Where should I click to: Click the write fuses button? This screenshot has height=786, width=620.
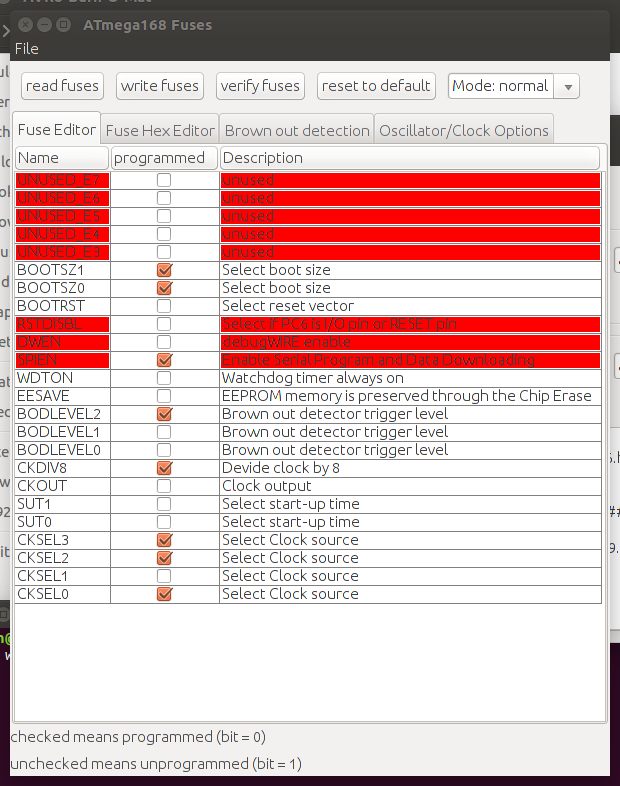coord(160,86)
